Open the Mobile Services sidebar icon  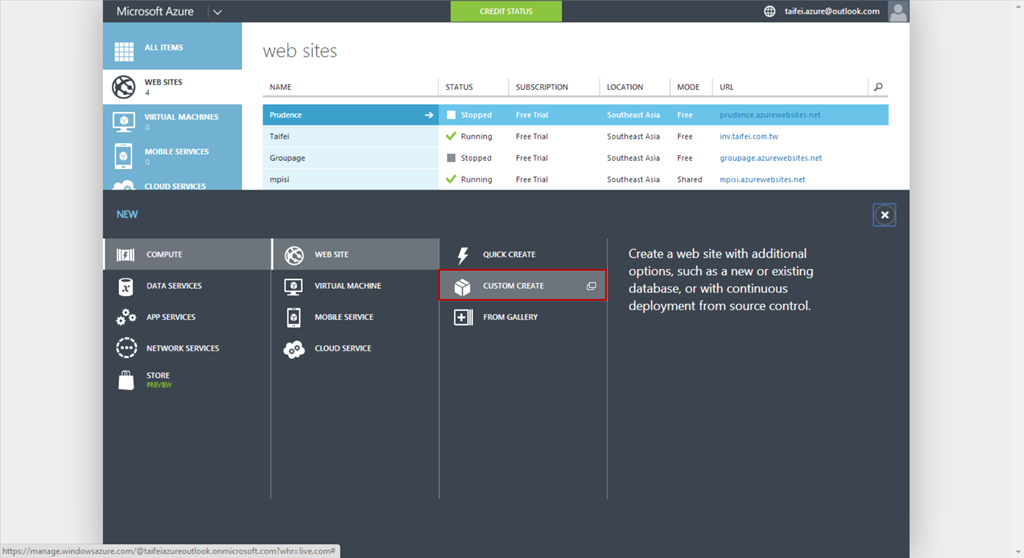click(123, 156)
